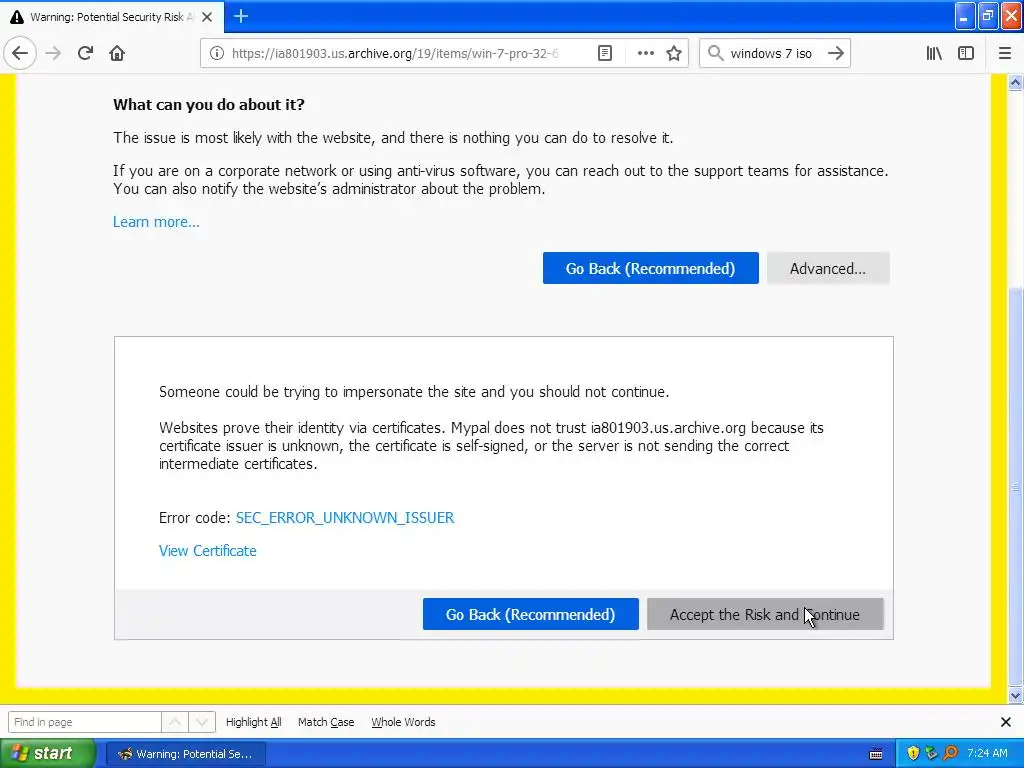This screenshot has width=1024, height=768.
Task: Click the on-screen keyboard tray icon
Action: (876, 754)
